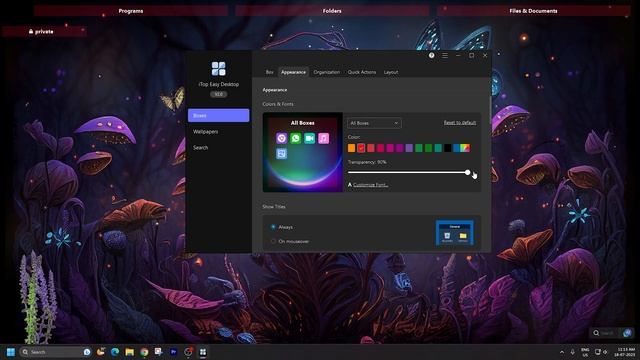Open the Snipping Tool from the taskbar
Viewport: 640px width, 360px height.
coord(159,352)
